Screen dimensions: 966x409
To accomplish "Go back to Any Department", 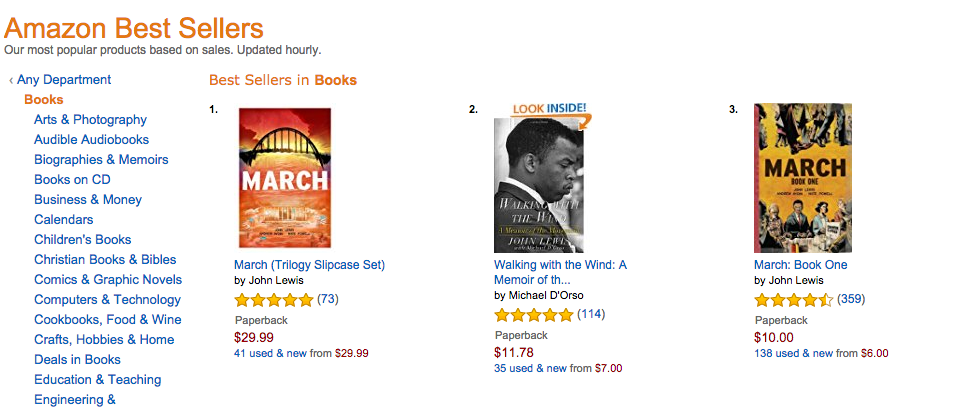I will click(x=63, y=80).
